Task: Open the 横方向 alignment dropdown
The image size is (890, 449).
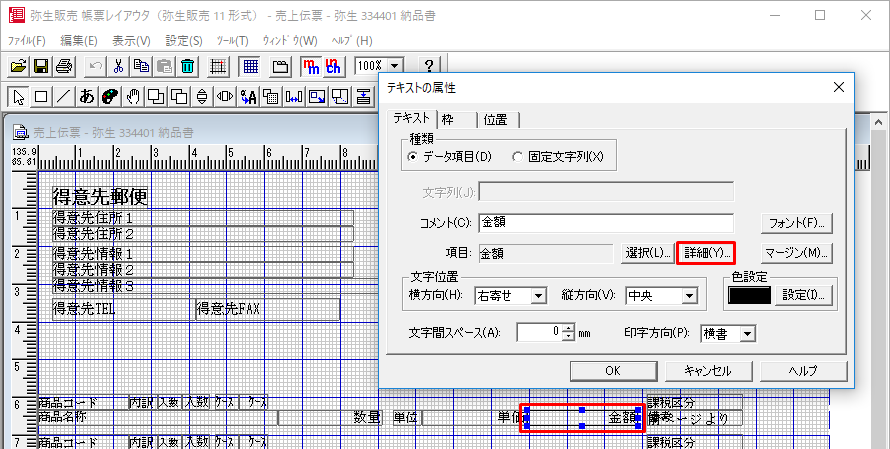Action: click(539, 296)
